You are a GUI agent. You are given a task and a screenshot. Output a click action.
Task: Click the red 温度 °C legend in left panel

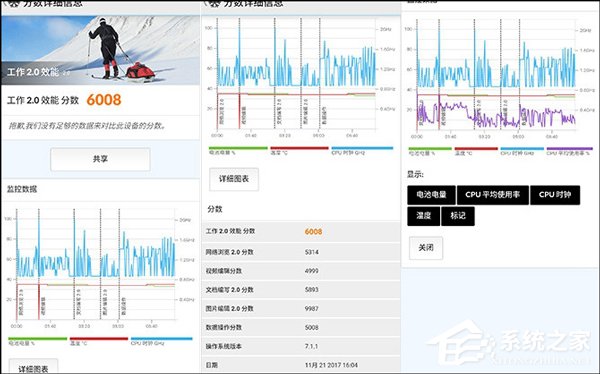[x=99, y=341]
